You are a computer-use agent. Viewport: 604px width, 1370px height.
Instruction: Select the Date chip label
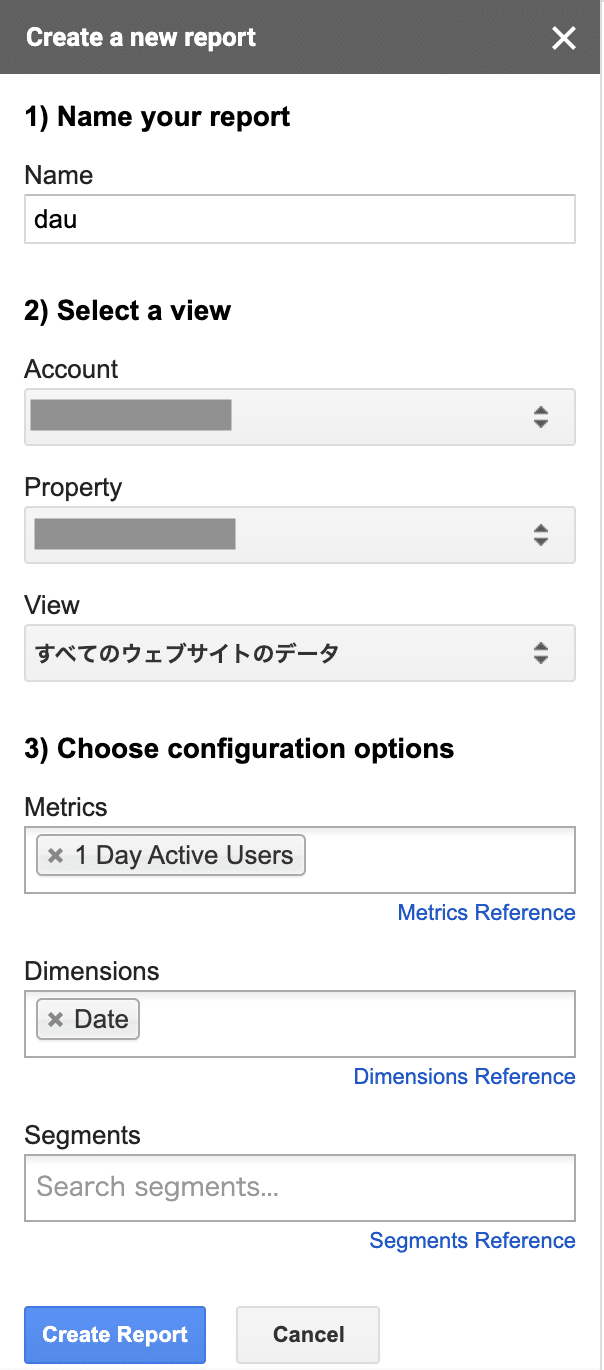click(x=102, y=1020)
